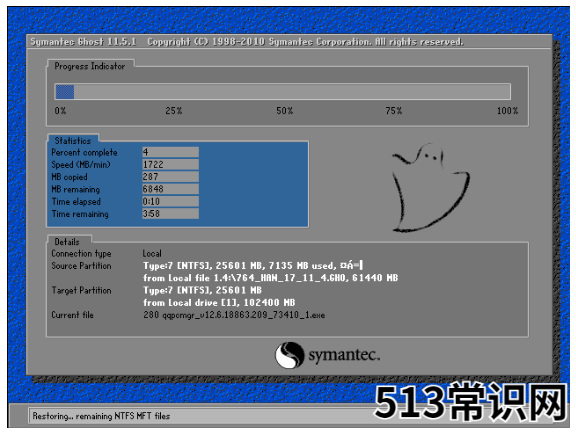Click the Time remaining value field

coord(170,214)
